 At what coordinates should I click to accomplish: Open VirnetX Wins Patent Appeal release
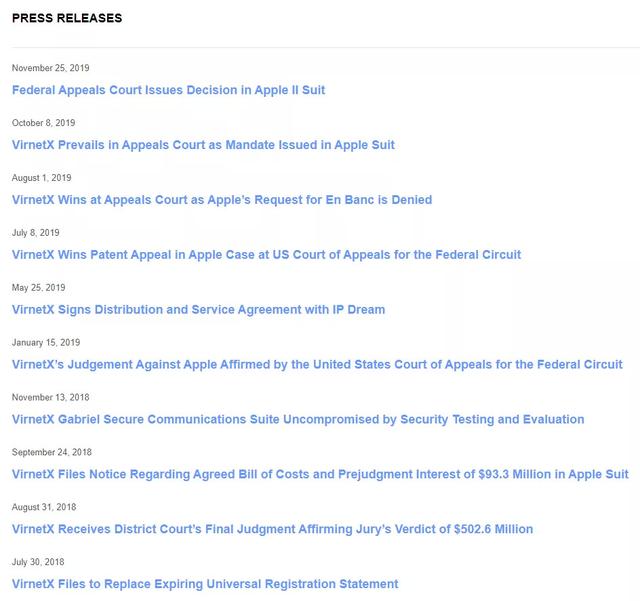pos(266,255)
